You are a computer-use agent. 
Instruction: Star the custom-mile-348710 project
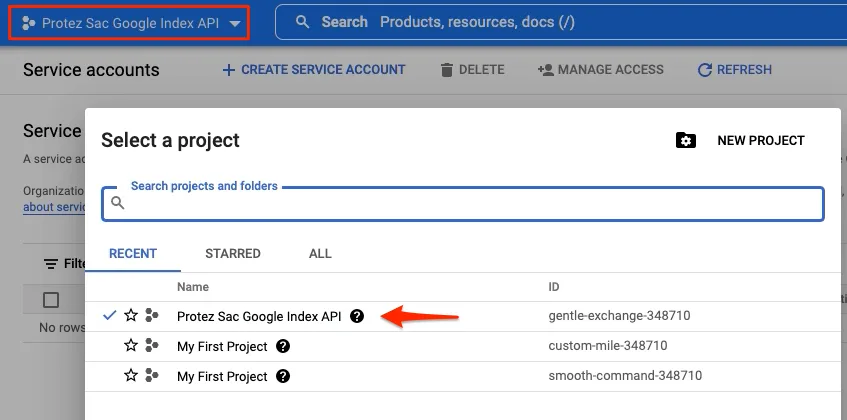point(131,346)
